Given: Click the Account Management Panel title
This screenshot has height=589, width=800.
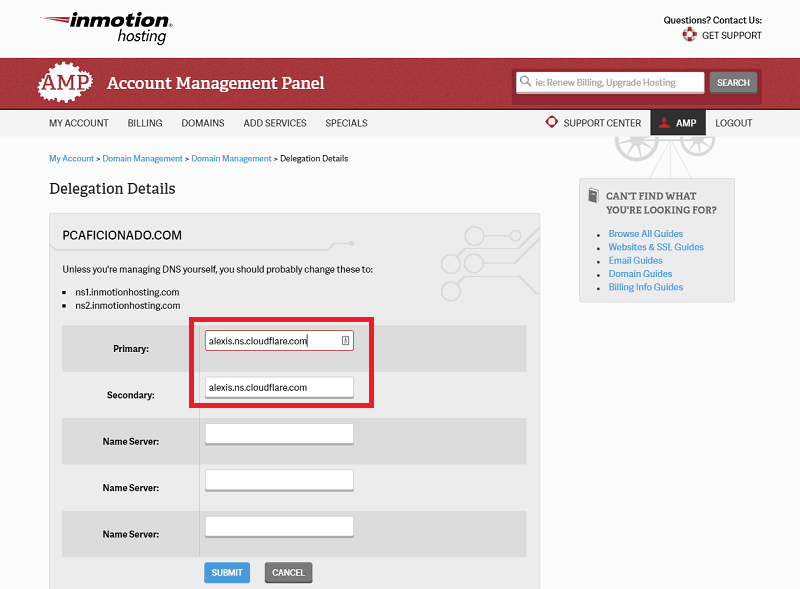Looking at the screenshot, I should (x=215, y=83).
